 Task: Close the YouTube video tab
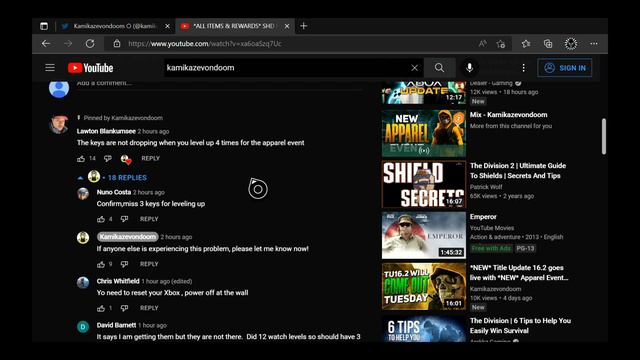click(287, 26)
